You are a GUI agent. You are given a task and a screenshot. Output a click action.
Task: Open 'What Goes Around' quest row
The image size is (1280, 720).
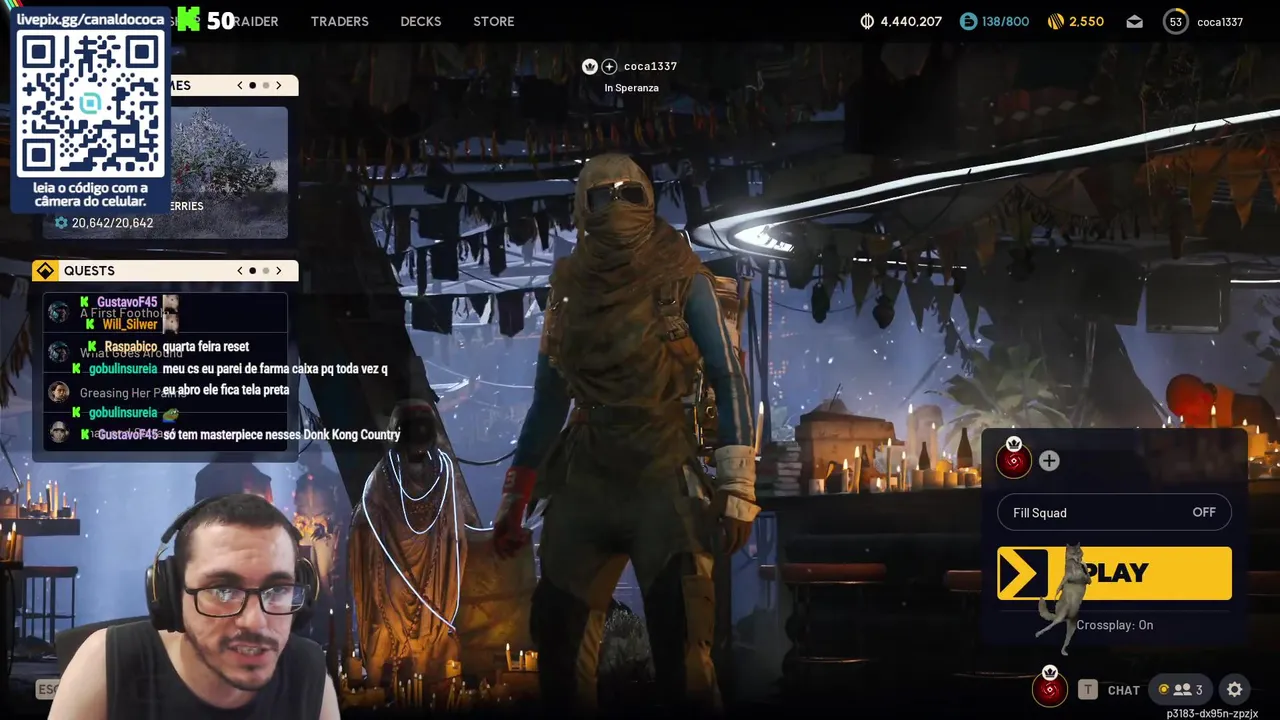pyautogui.click(x=165, y=352)
